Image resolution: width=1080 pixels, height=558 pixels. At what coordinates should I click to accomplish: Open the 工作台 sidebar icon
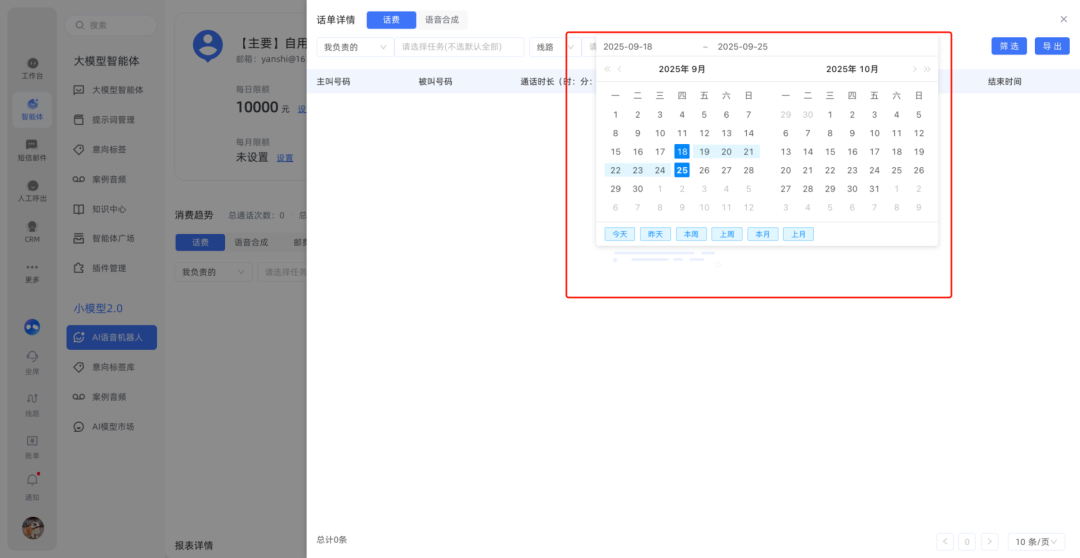point(33,67)
